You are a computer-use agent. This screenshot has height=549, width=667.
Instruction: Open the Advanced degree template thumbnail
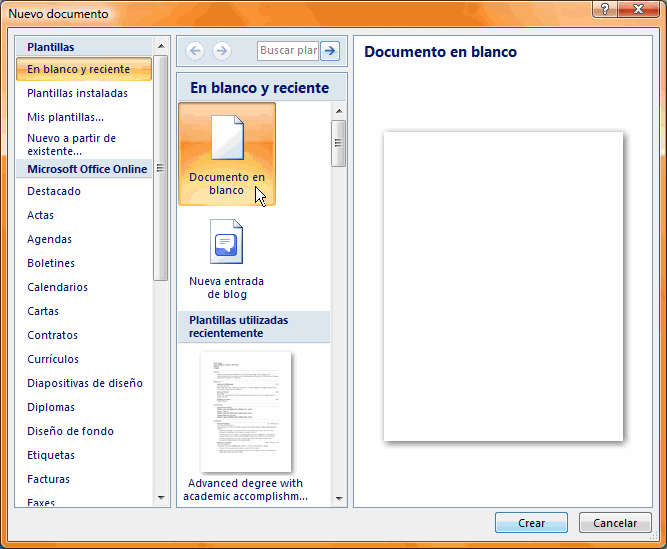point(246,411)
